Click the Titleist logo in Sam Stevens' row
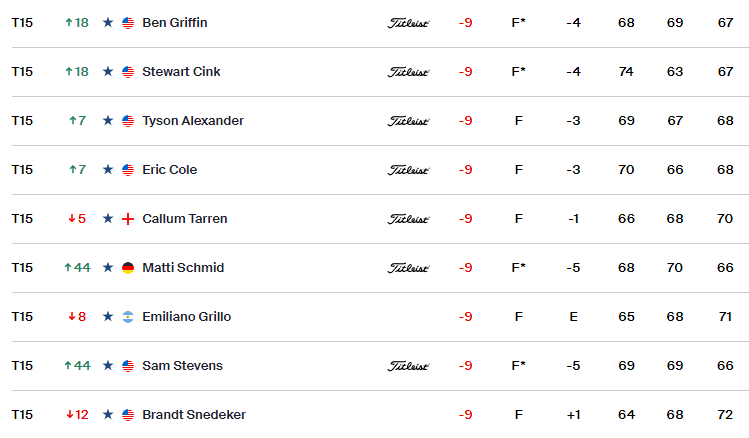749x438 pixels. (408, 366)
